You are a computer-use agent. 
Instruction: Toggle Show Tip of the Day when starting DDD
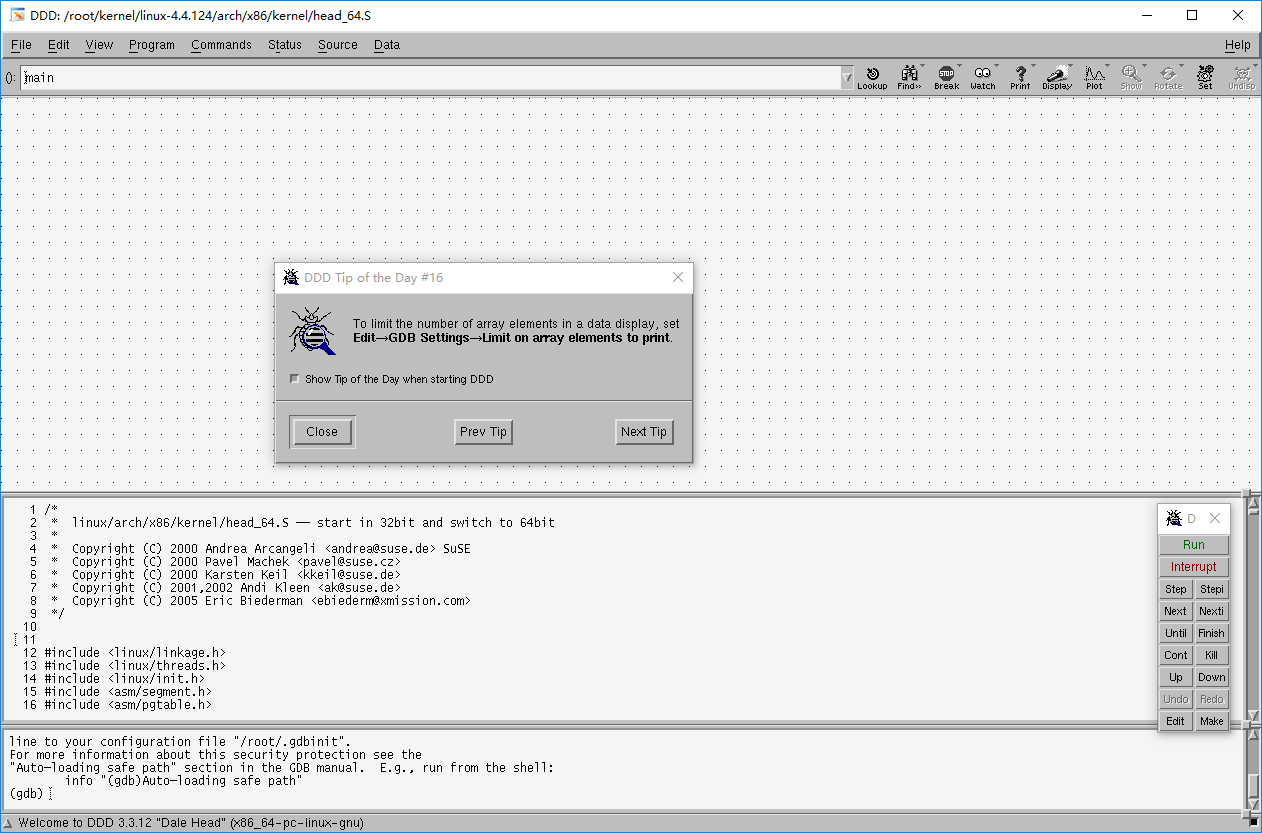click(x=294, y=379)
